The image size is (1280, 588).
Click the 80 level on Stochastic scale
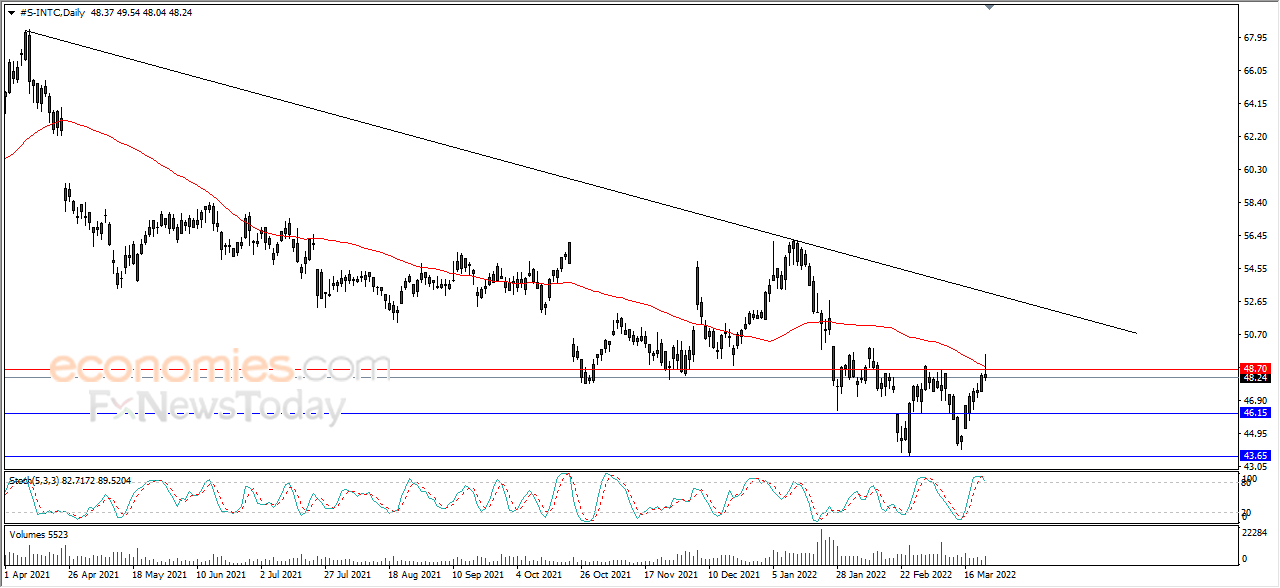[1247, 483]
